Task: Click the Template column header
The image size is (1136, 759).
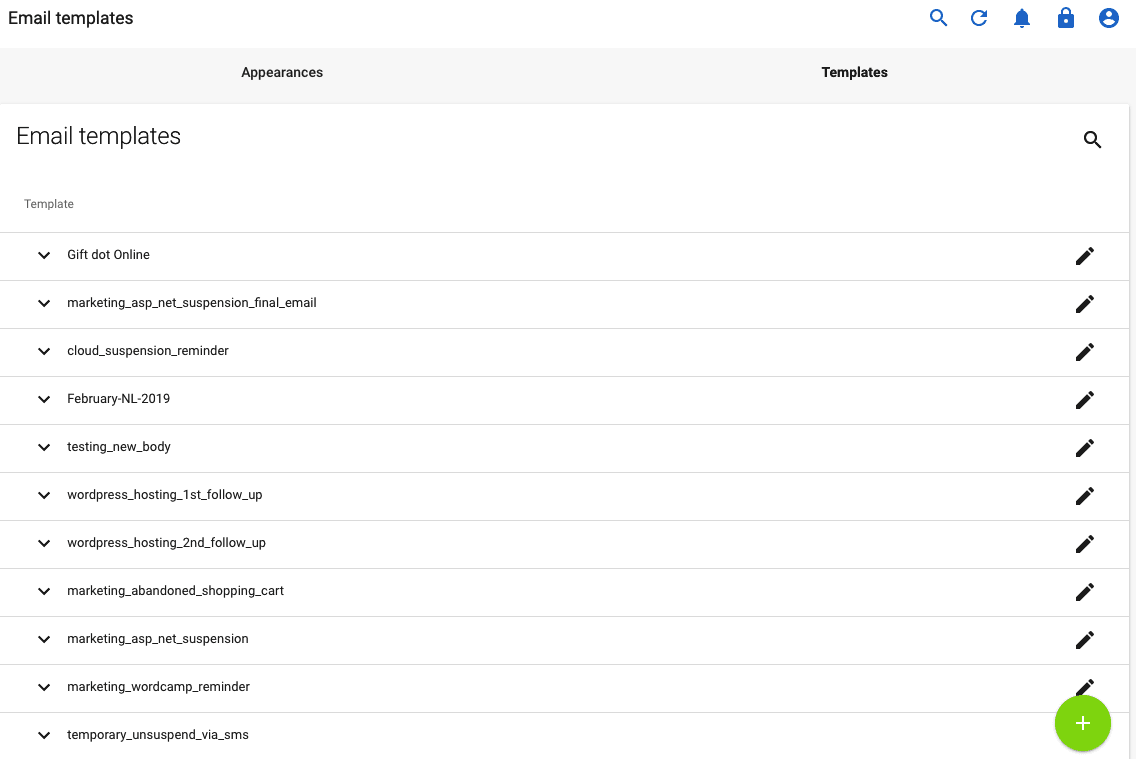Action: click(x=48, y=203)
